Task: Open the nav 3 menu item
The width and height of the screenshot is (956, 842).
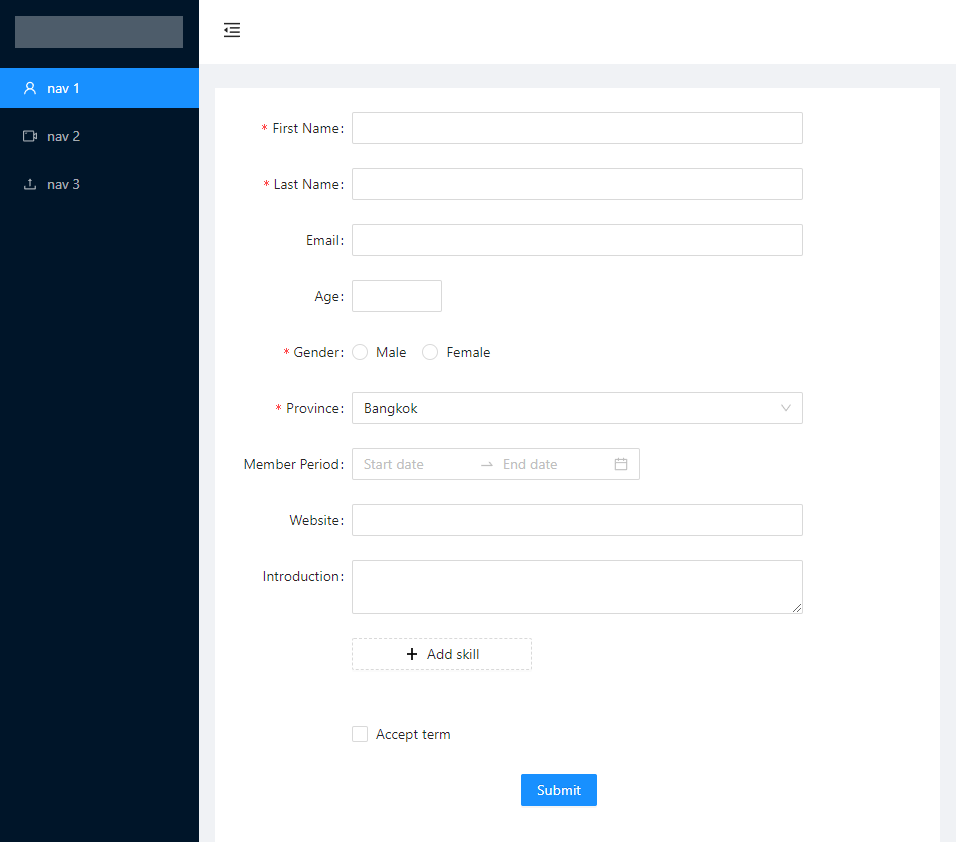Action: (99, 184)
